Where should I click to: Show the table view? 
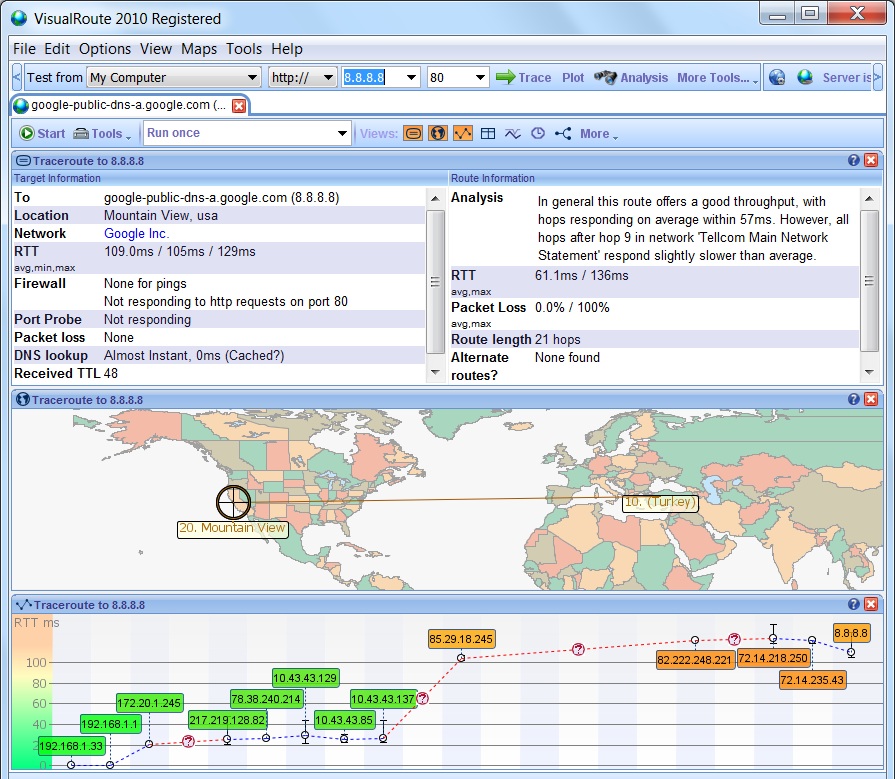(488, 134)
